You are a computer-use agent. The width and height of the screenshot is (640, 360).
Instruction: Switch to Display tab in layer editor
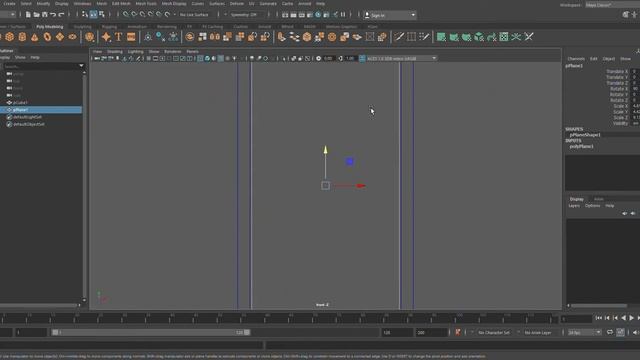pos(577,199)
